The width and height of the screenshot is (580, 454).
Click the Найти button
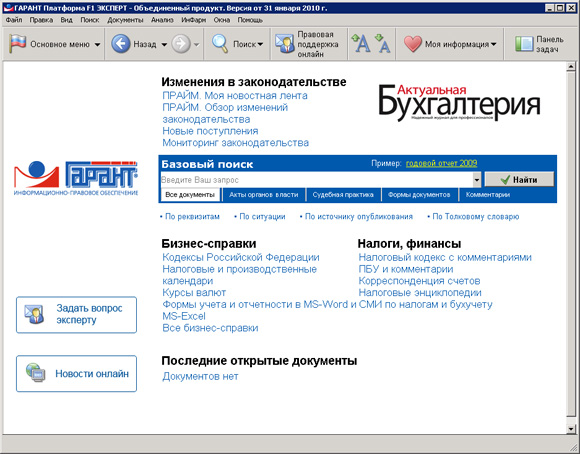point(519,179)
